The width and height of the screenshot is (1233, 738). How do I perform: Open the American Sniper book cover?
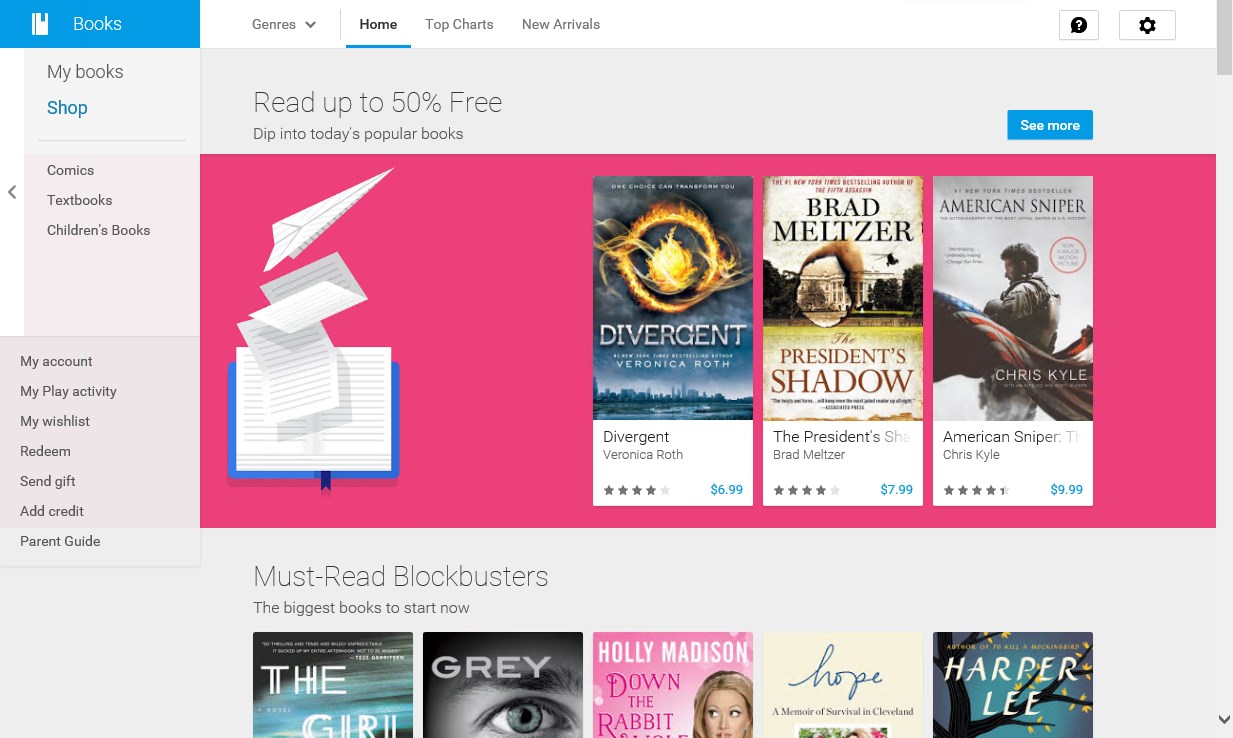1013,298
